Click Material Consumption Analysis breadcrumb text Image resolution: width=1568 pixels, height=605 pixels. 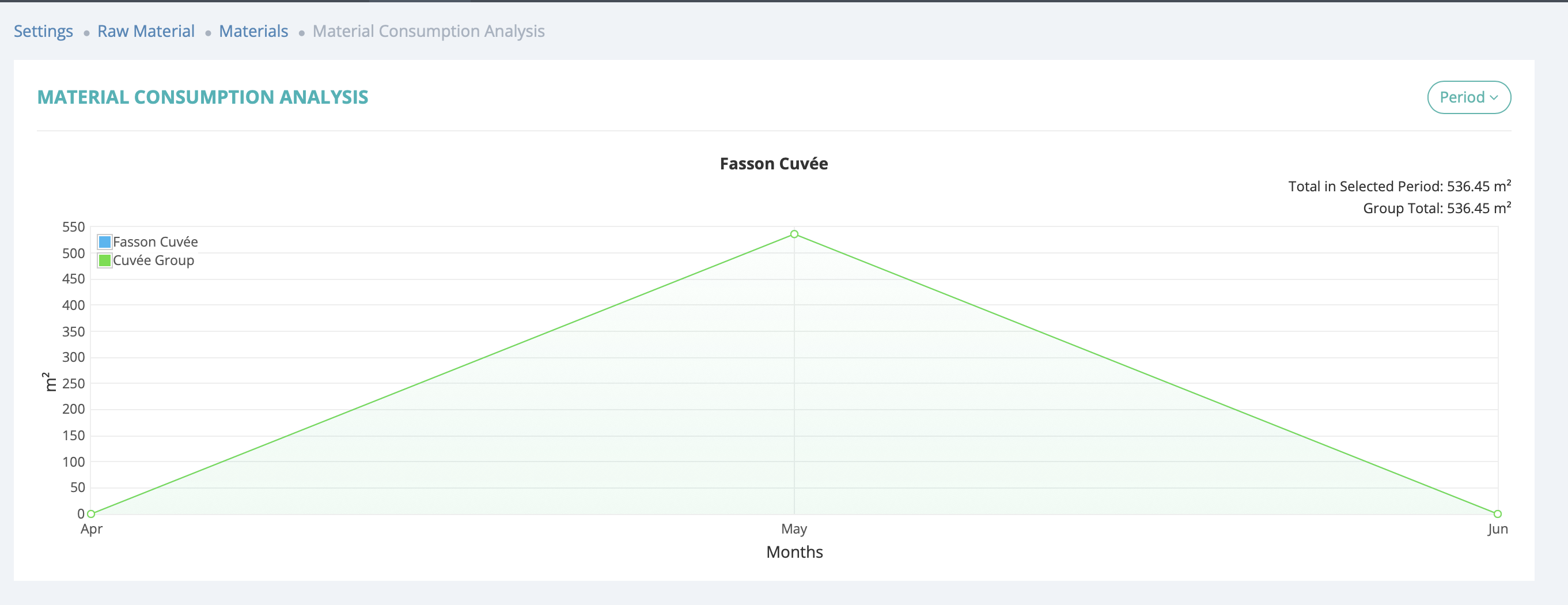tap(429, 32)
